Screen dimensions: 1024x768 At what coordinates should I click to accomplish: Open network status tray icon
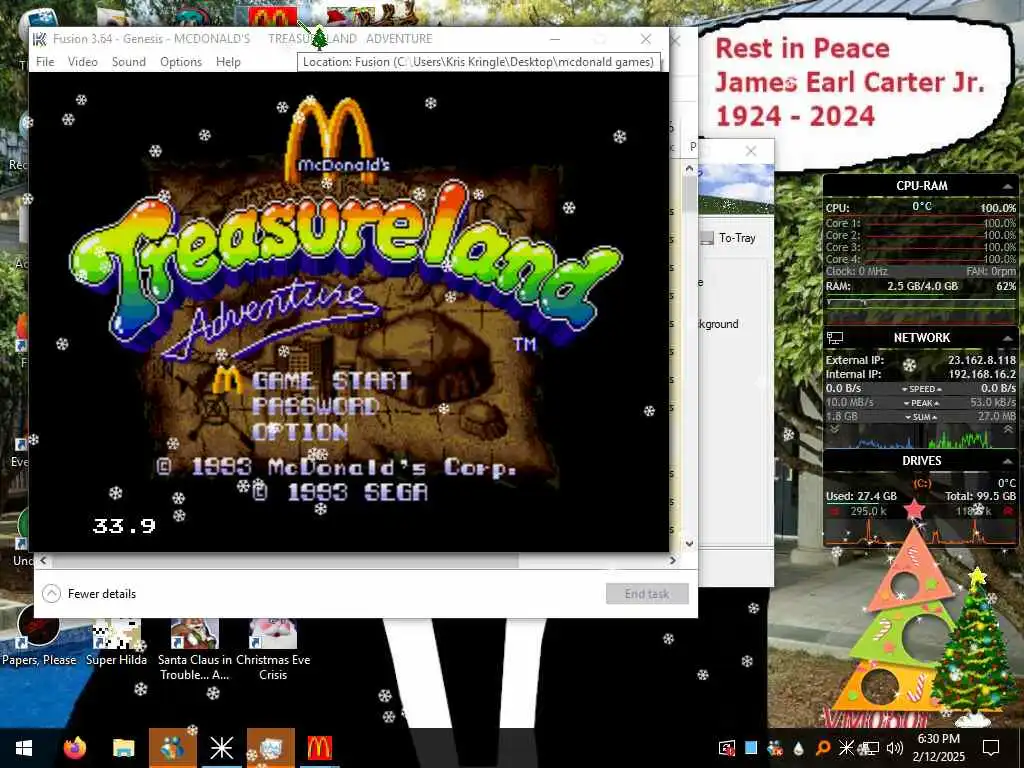pos(871,748)
